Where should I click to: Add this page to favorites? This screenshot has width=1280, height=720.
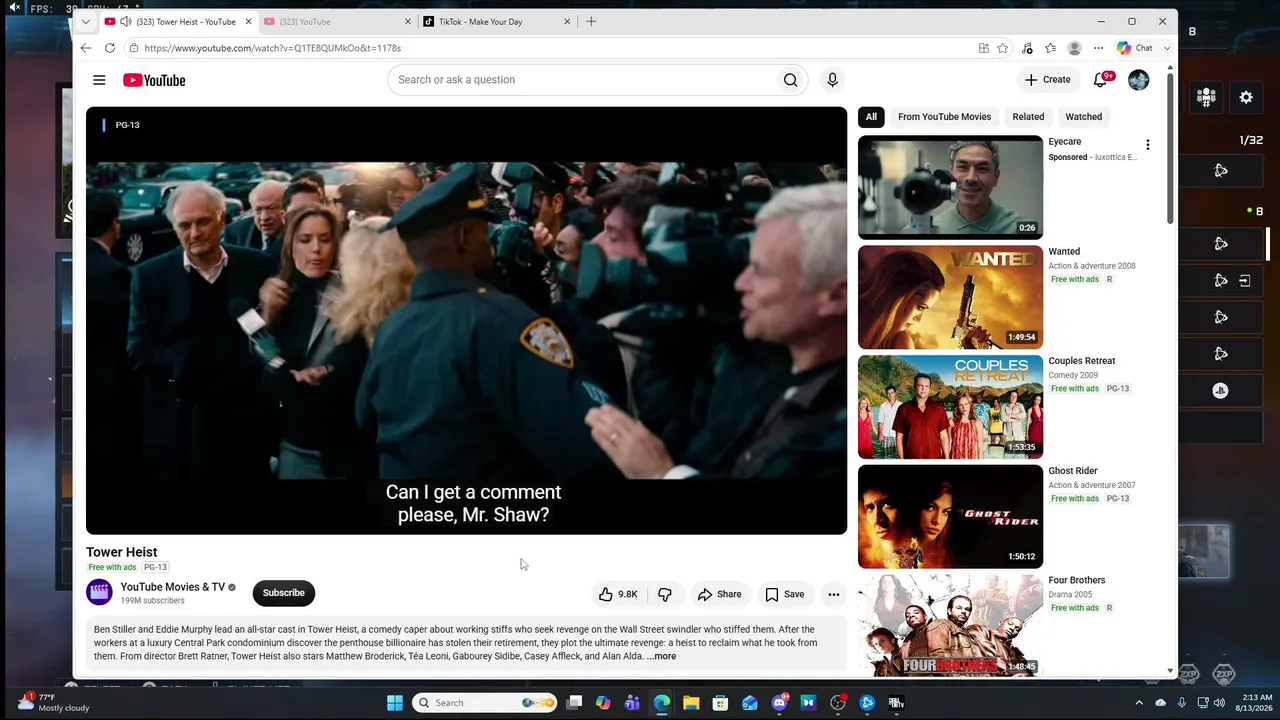pos(1002,48)
